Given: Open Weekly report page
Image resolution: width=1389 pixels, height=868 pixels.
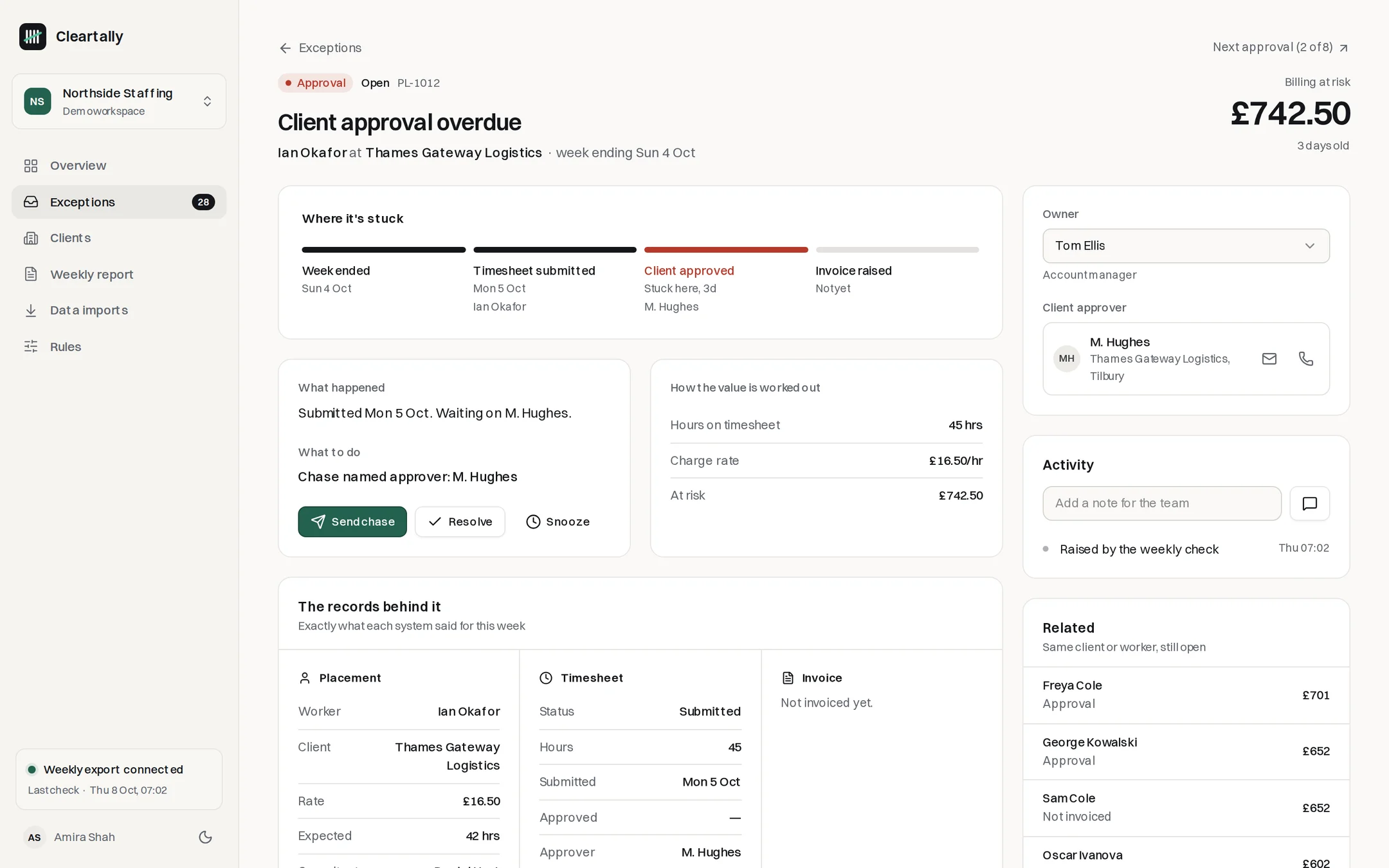Looking at the screenshot, I should [119, 275].
